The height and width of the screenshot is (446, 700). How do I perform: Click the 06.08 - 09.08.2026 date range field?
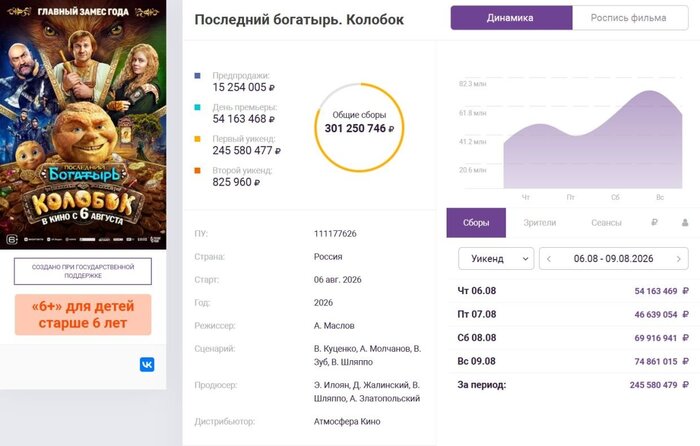613,258
